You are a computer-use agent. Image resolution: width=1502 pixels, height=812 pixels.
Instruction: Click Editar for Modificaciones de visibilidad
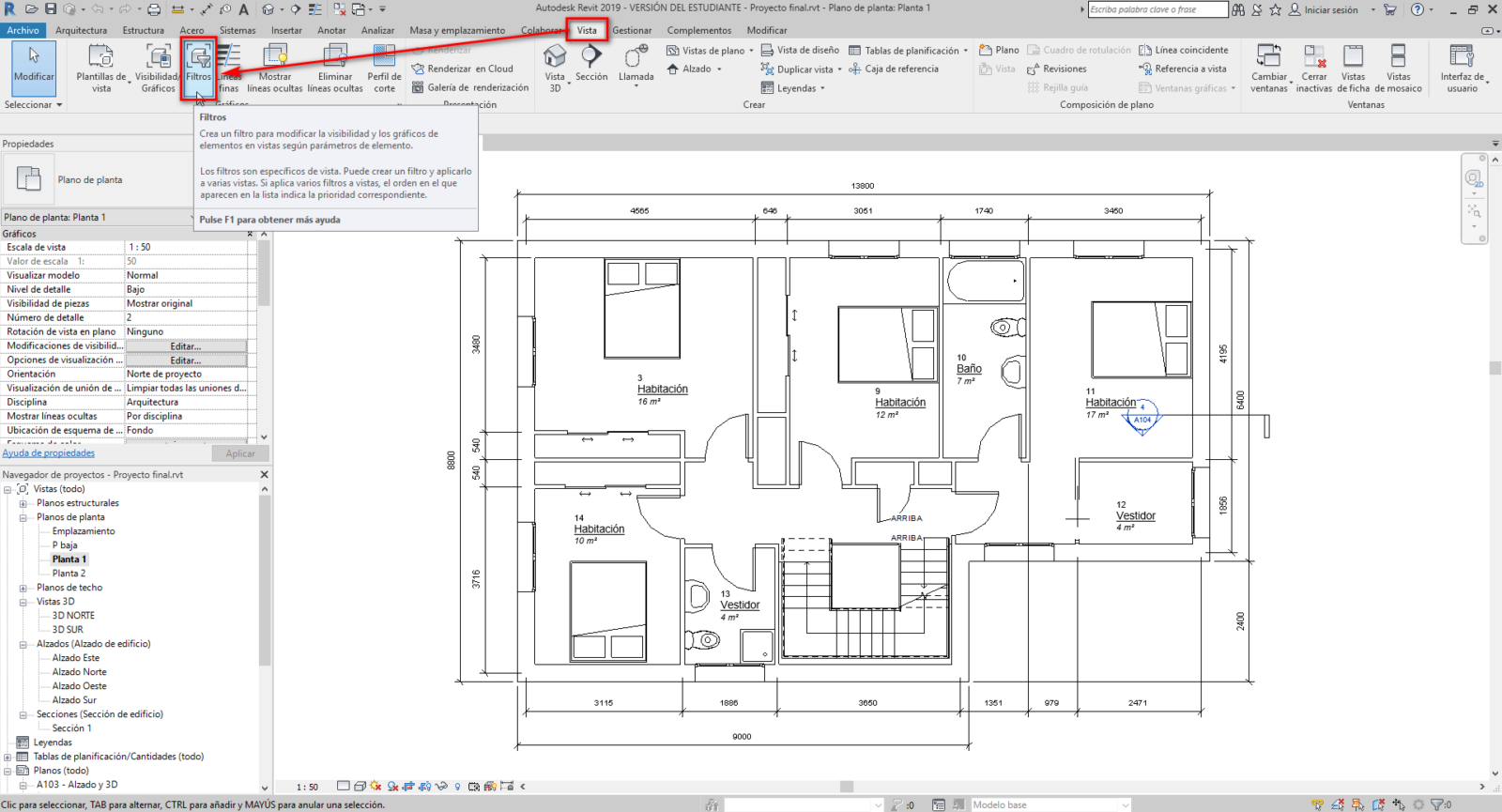186,346
